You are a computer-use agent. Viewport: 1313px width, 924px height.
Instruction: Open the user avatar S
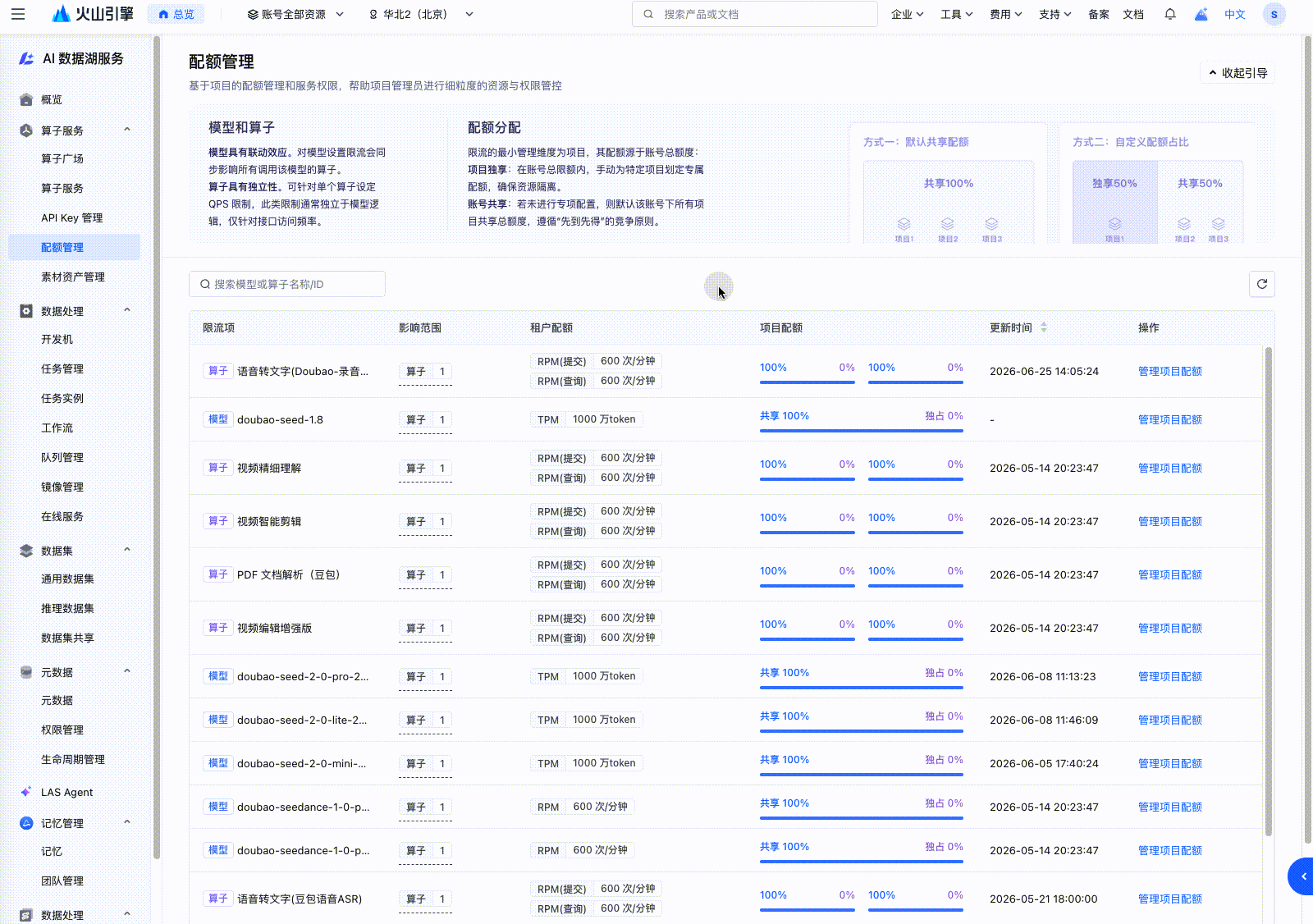click(x=1274, y=14)
